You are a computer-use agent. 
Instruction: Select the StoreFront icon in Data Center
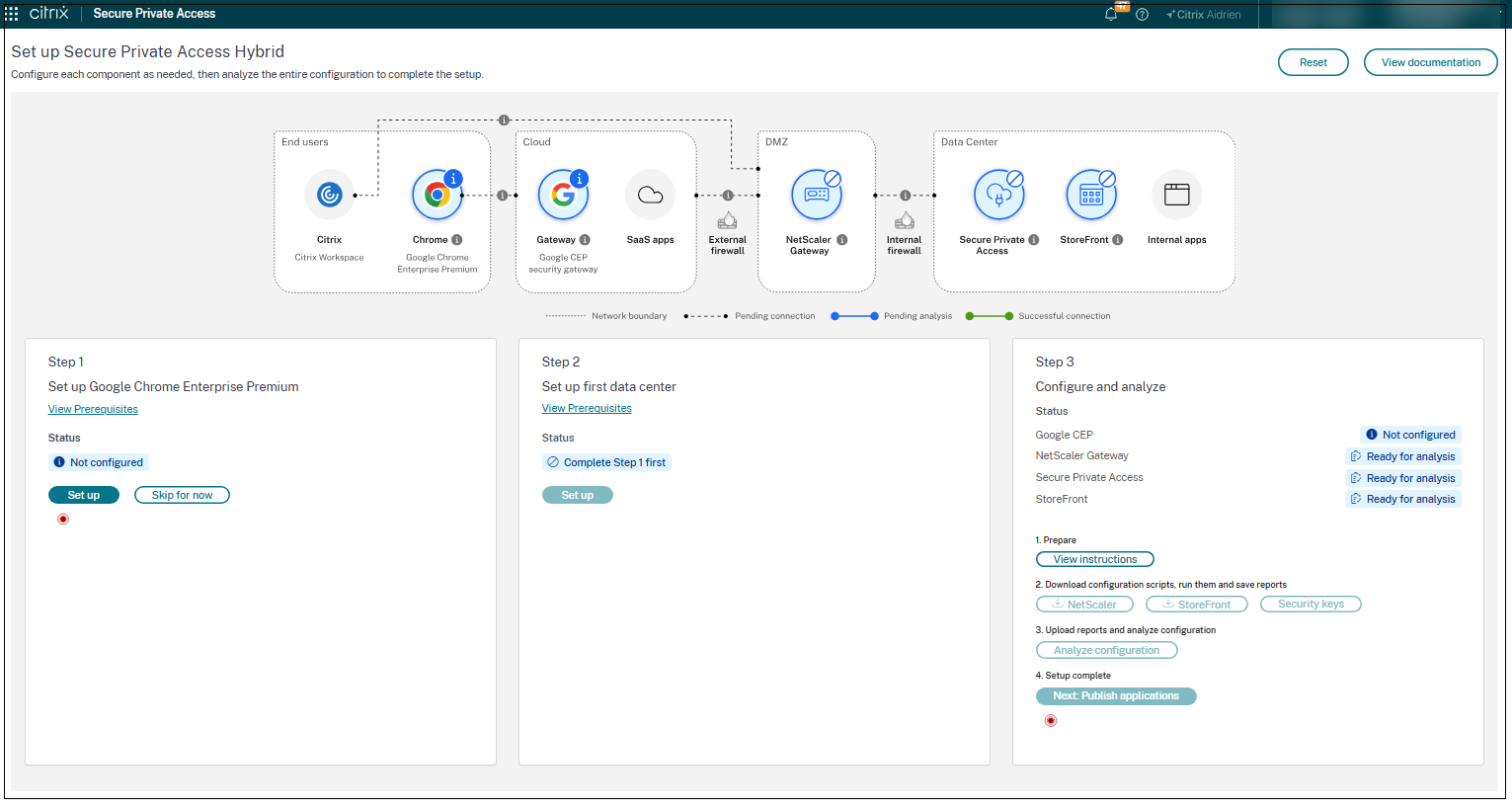[x=1091, y=196]
